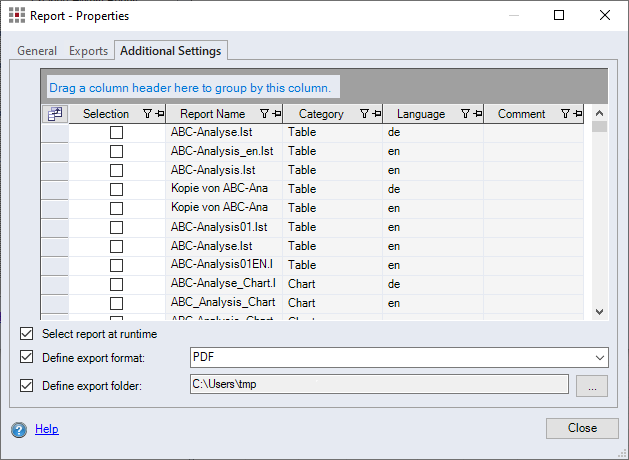Click the browse button for export folder

point(591,385)
